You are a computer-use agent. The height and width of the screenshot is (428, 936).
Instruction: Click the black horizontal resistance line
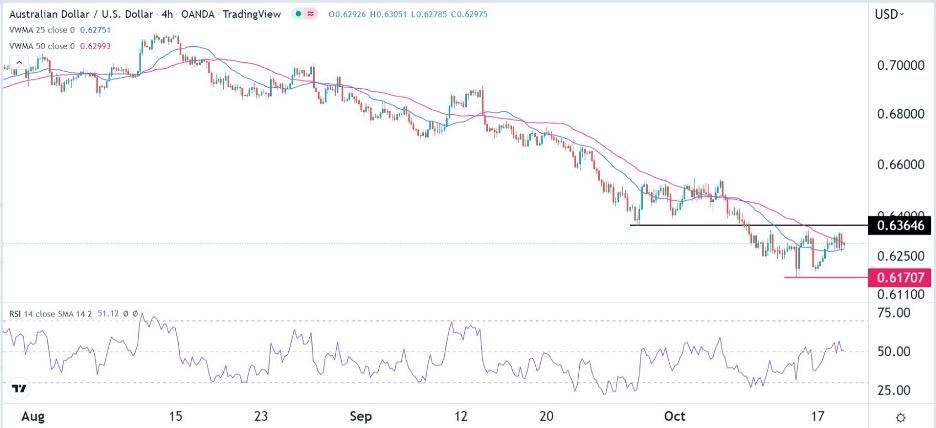(751, 226)
